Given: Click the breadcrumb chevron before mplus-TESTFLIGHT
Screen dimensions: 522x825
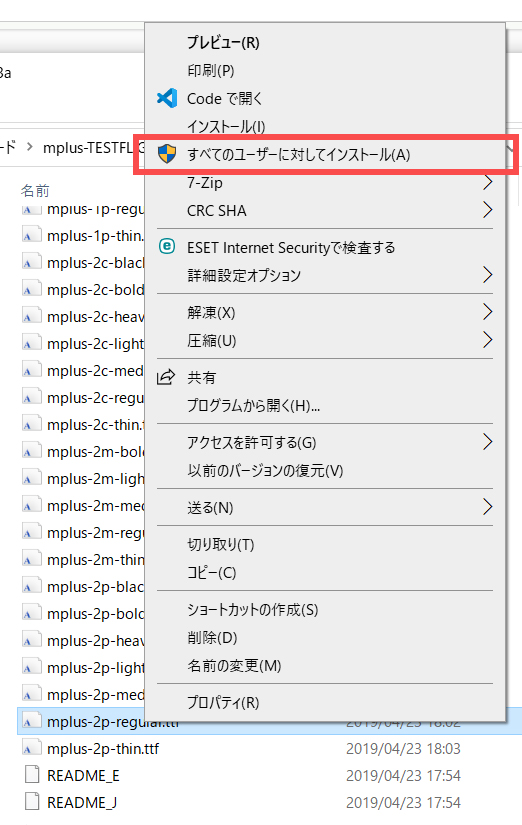Looking at the screenshot, I should tap(29, 147).
